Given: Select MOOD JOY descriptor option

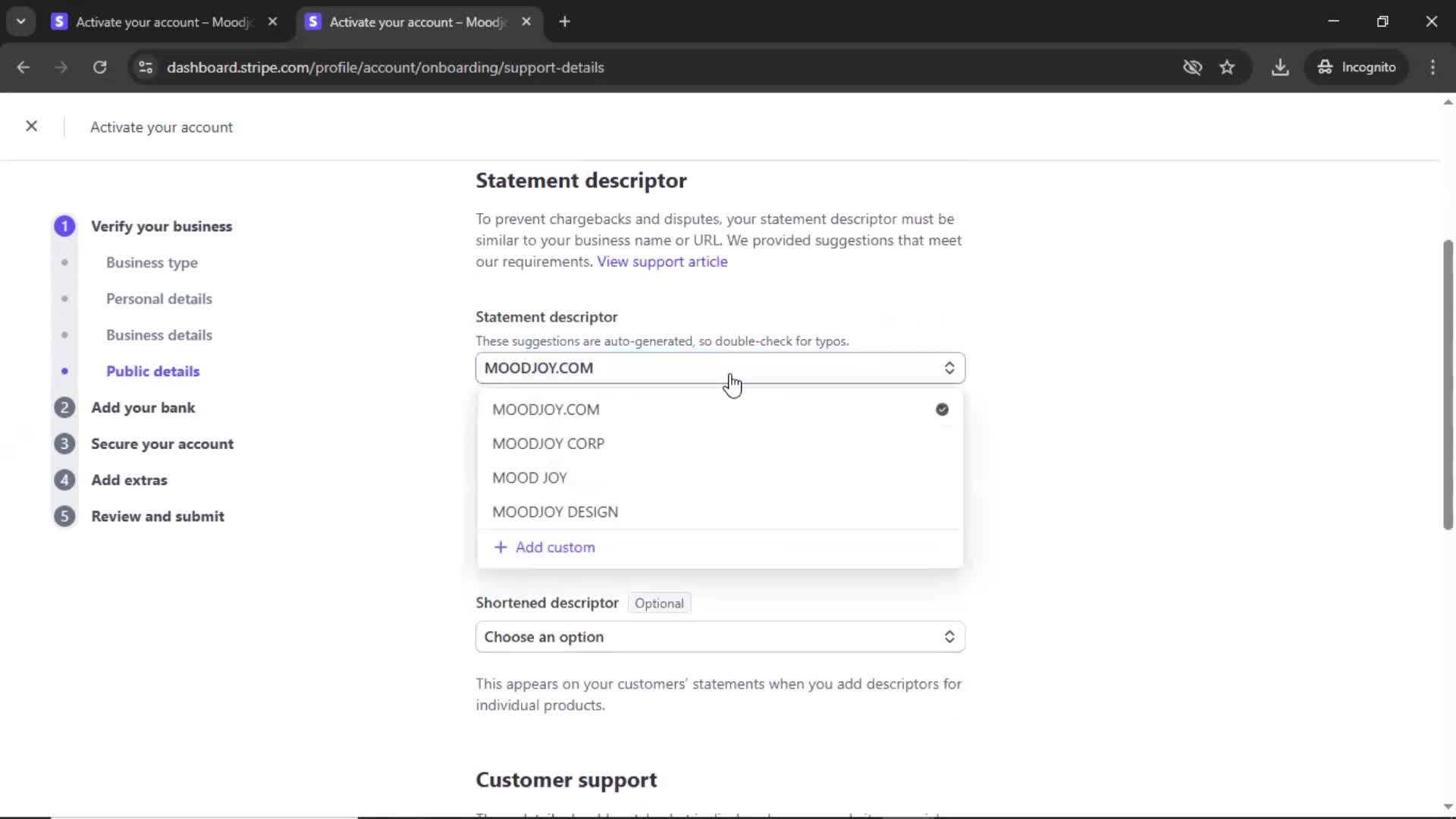Looking at the screenshot, I should coord(529,478).
